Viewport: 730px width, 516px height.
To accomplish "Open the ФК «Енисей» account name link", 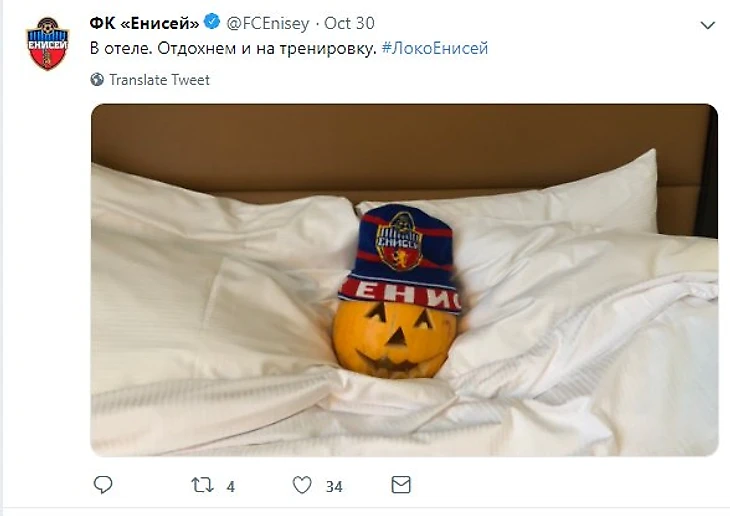I will coord(145,22).
